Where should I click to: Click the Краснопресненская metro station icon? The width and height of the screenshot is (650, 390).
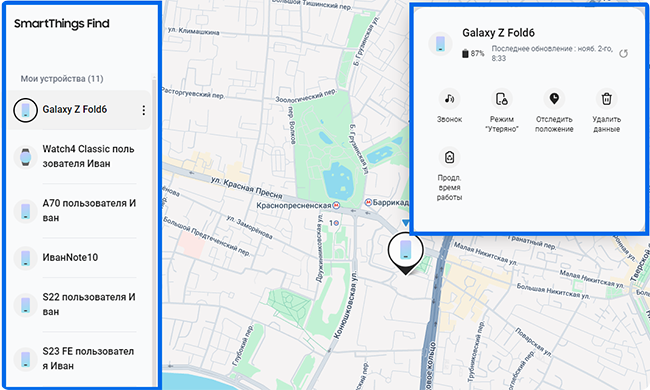click(x=336, y=205)
